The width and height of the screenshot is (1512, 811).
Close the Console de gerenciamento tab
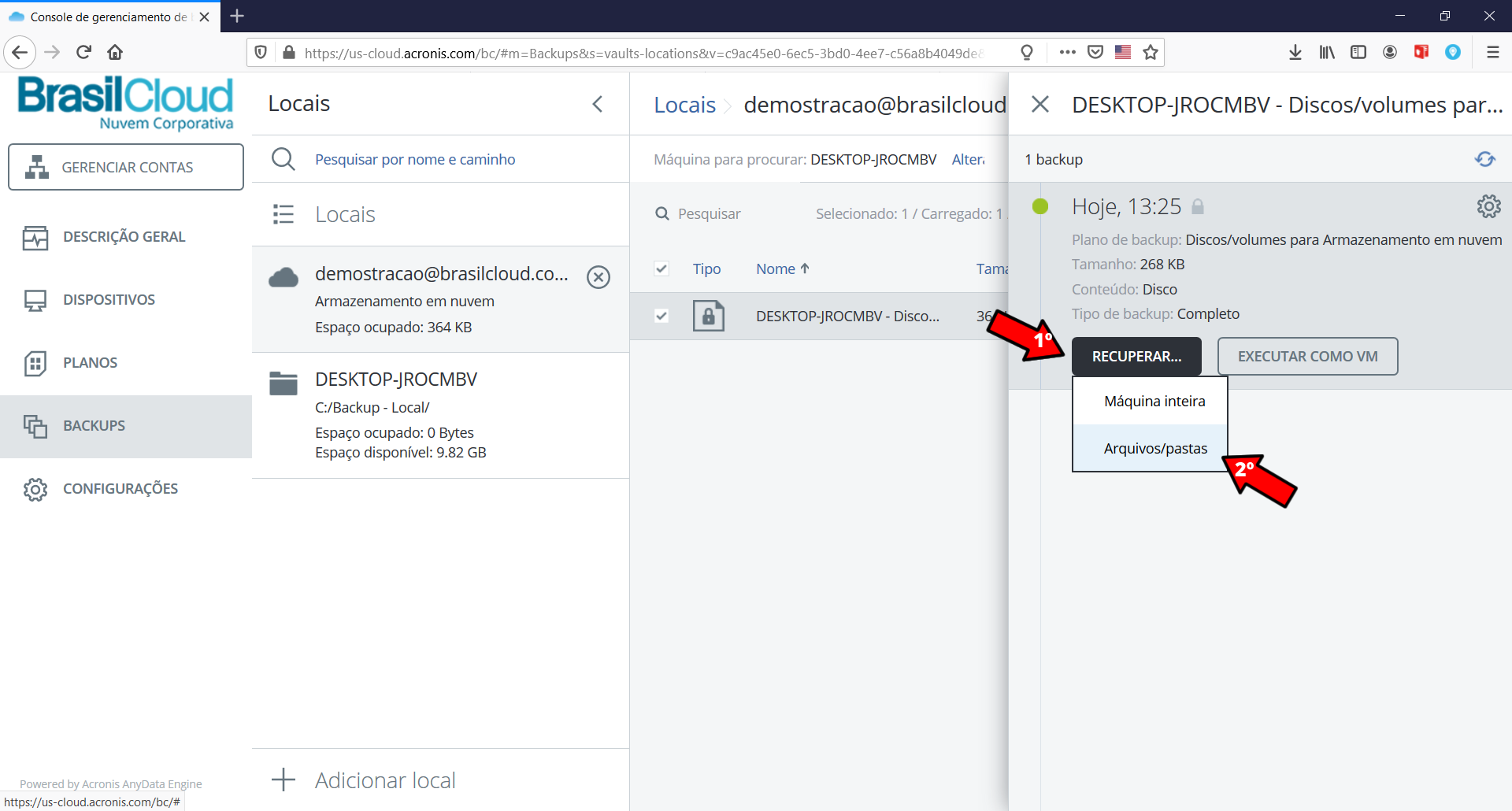205,17
